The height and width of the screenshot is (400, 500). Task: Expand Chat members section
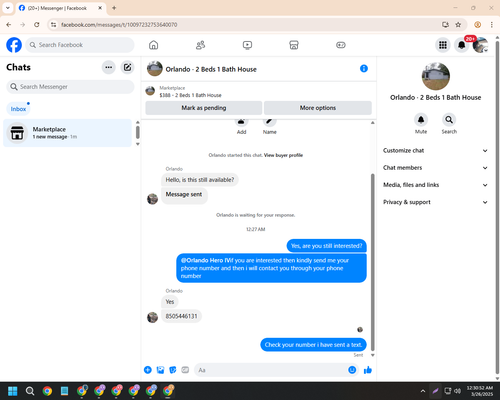point(435,168)
